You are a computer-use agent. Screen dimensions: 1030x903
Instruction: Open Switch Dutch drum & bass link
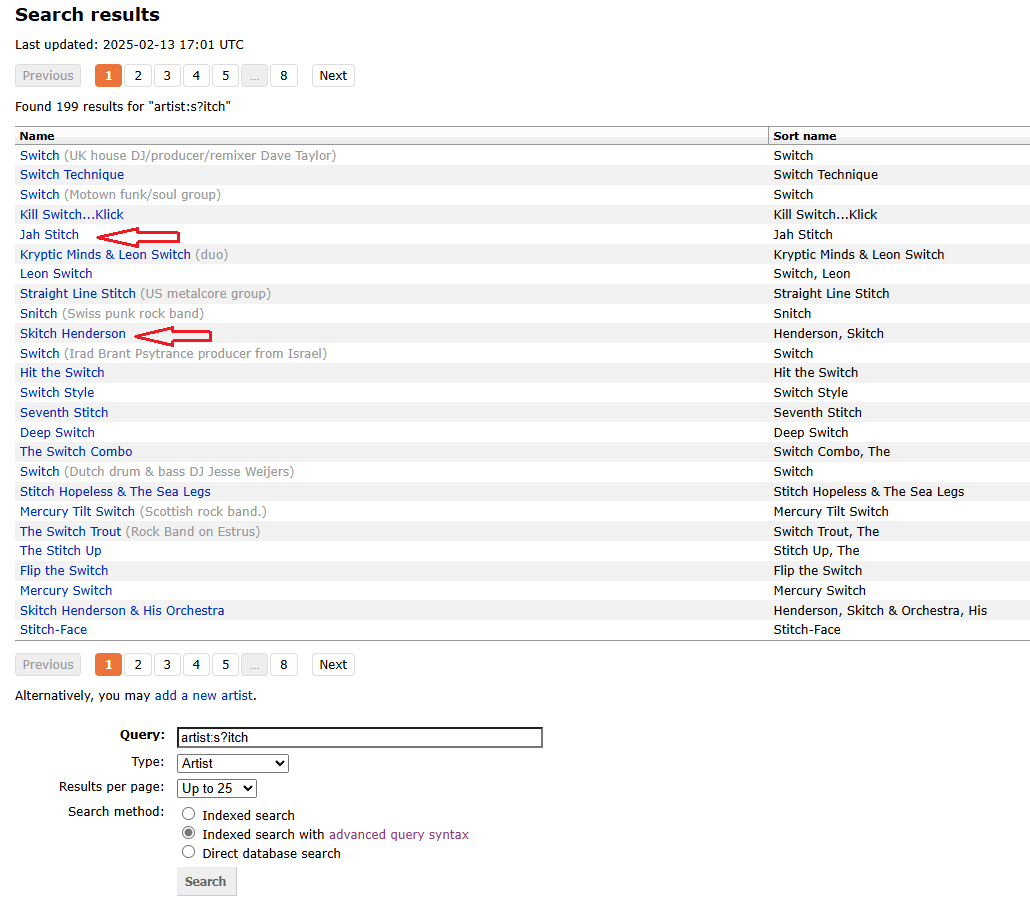(39, 472)
